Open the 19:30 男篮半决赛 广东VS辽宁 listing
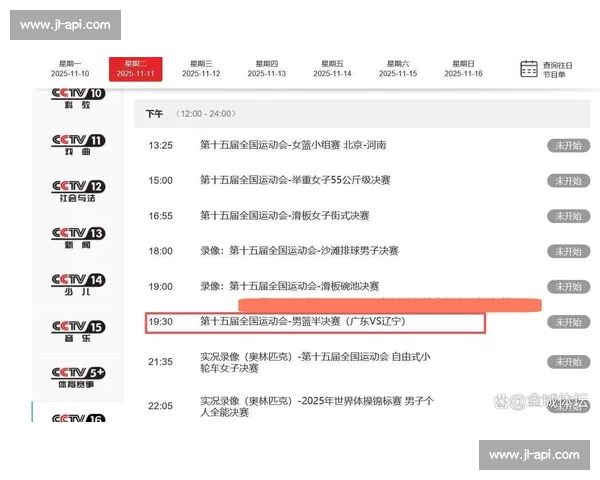Viewport: 600px width, 480px height. [x=302, y=322]
